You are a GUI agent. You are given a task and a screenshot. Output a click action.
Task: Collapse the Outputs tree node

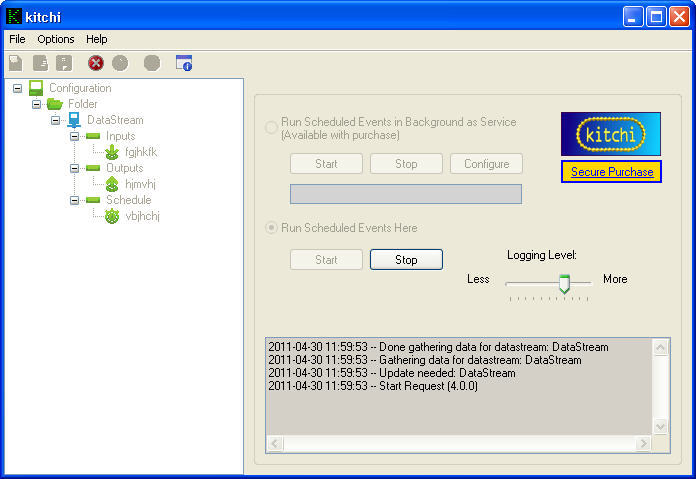75,168
